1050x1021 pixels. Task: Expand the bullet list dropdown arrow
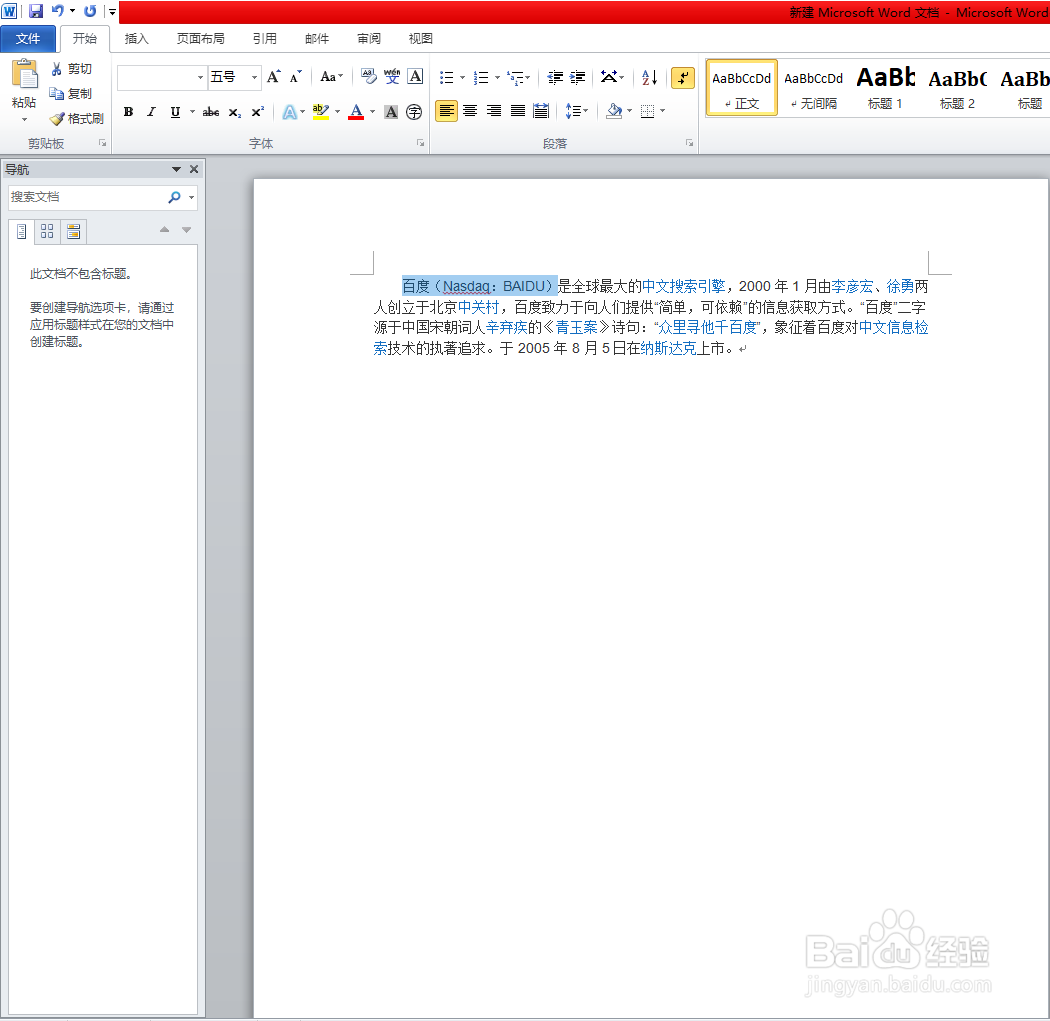click(462, 78)
